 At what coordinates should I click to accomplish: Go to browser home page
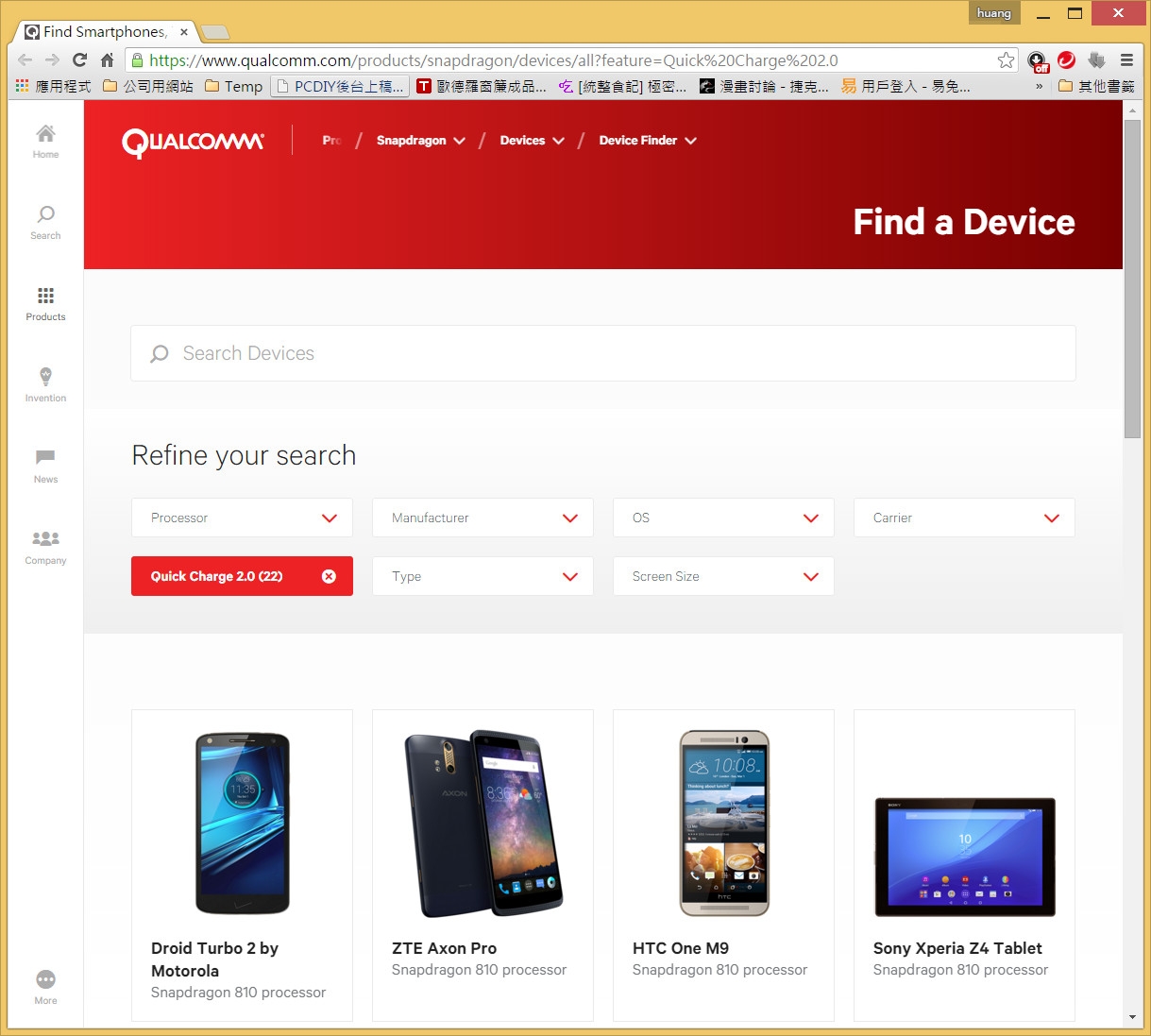coord(108,60)
